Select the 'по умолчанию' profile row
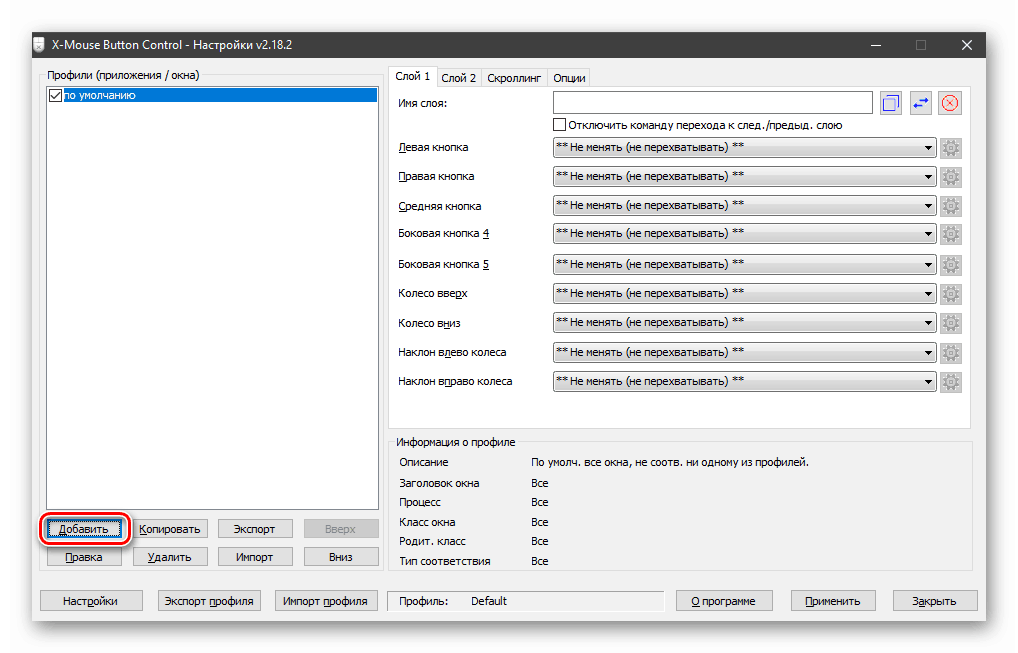1018x653 pixels. (212, 95)
